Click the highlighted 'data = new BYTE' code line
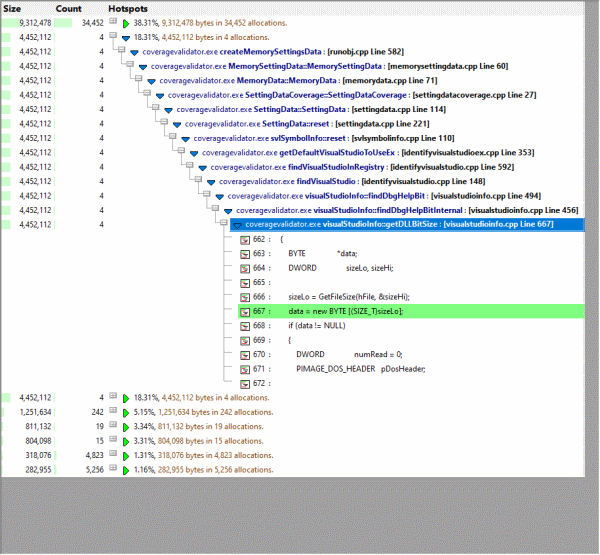The height and width of the screenshot is (555, 600). [x=411, y=312]
